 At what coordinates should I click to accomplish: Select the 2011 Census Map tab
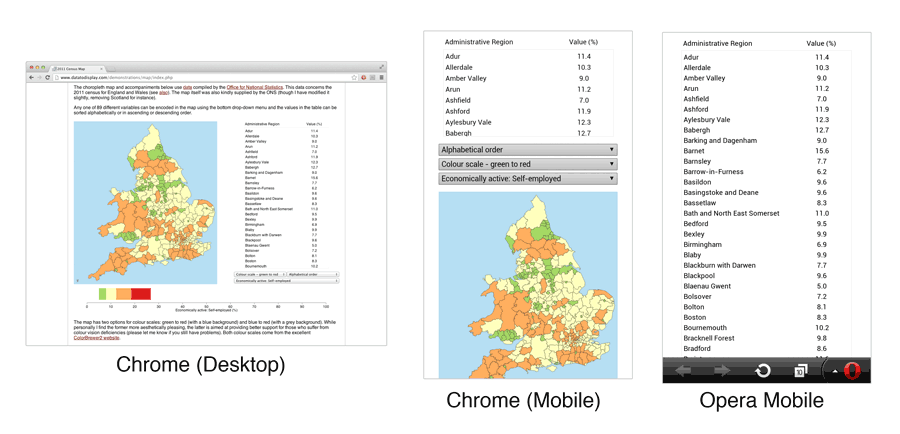[77, 69]
